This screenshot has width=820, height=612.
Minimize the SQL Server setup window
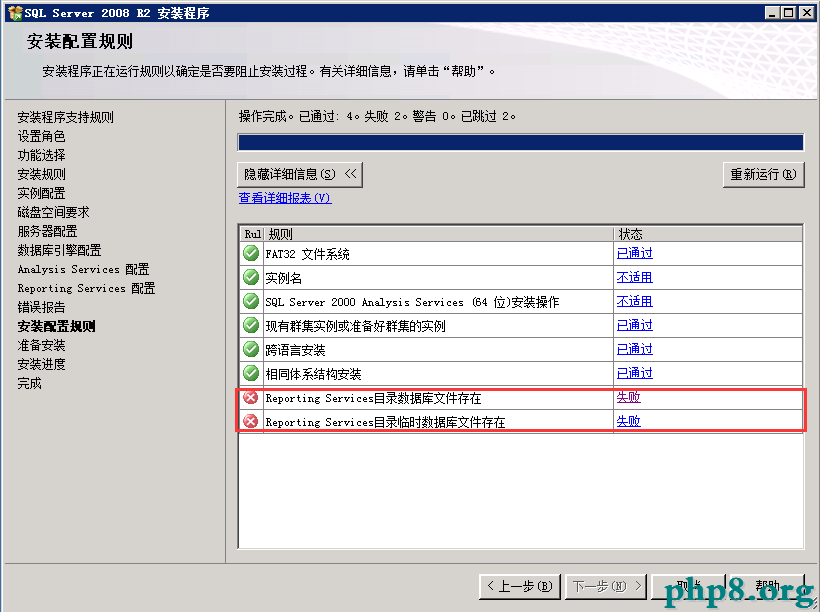772,13
